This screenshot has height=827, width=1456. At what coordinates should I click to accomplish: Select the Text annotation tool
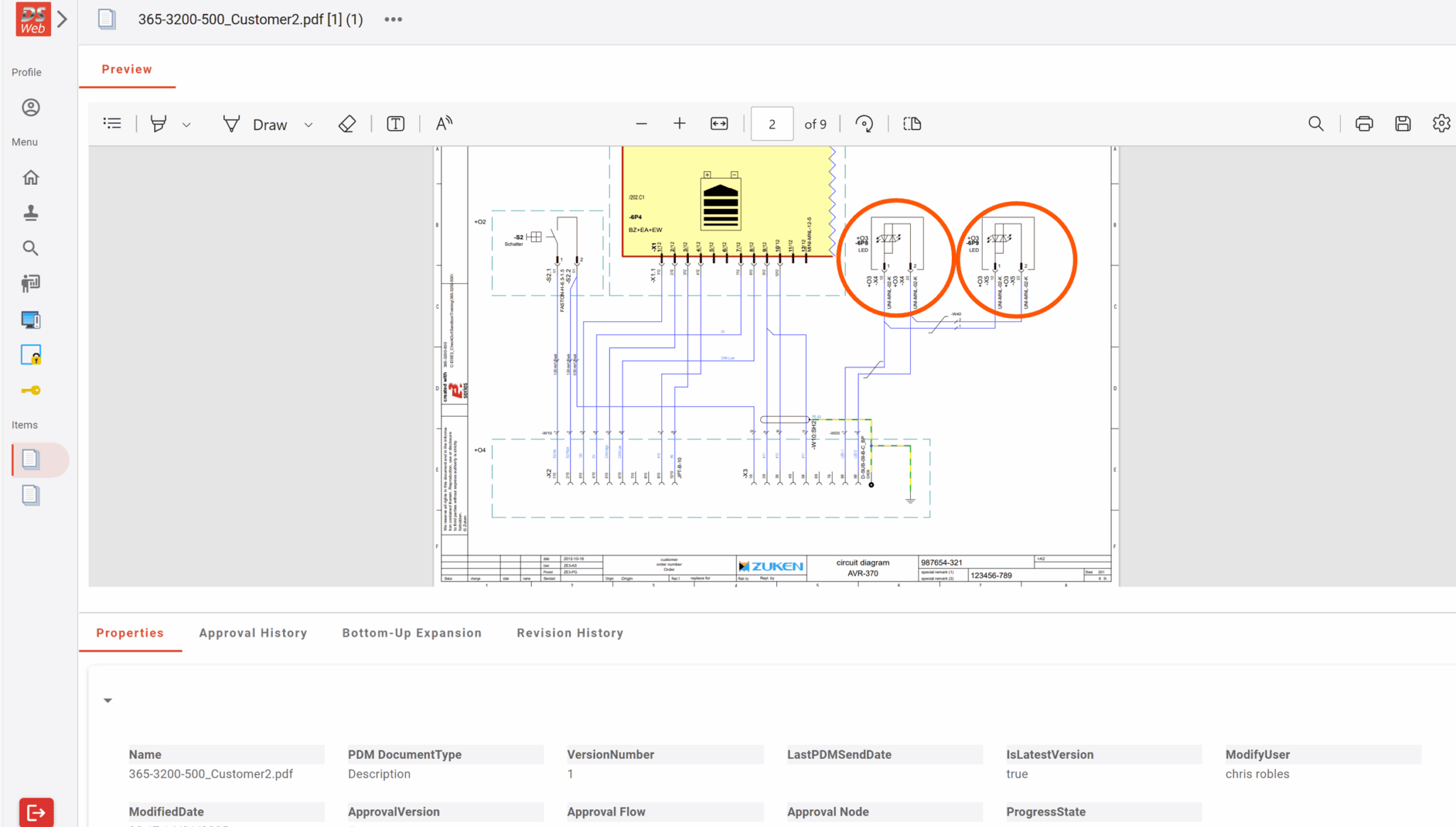pos(395,123)
